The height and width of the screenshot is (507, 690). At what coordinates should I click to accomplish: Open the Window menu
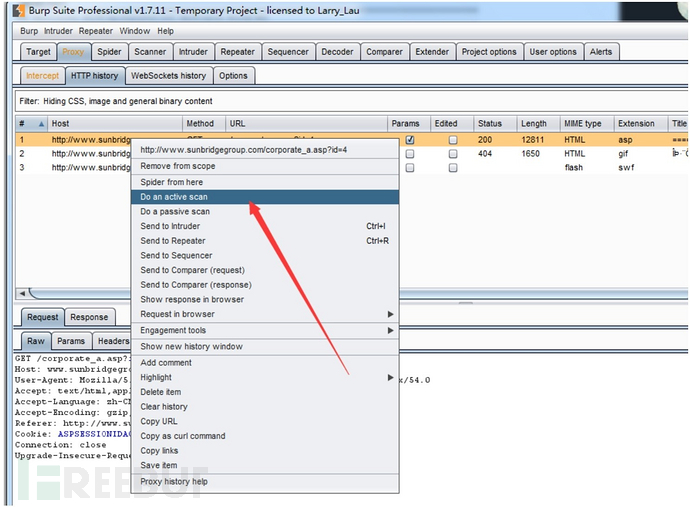[135, 31]
